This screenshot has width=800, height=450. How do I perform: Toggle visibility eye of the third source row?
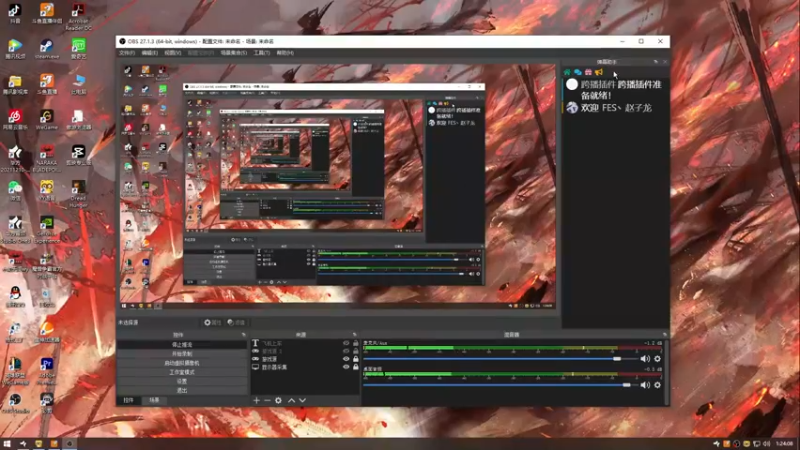pyautogui.click(x=346, y=359)
